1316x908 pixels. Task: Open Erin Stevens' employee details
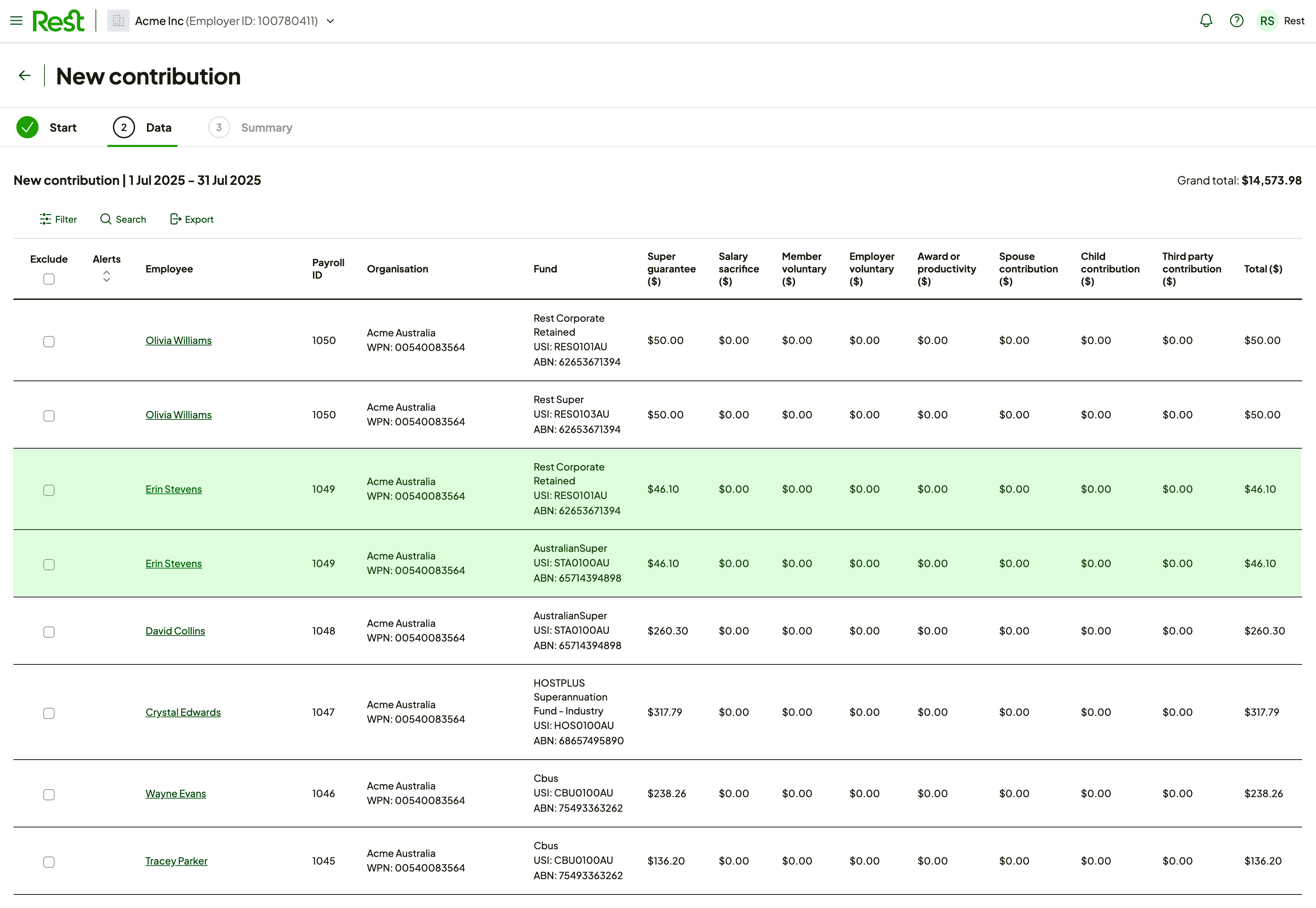tap(173, 489)
